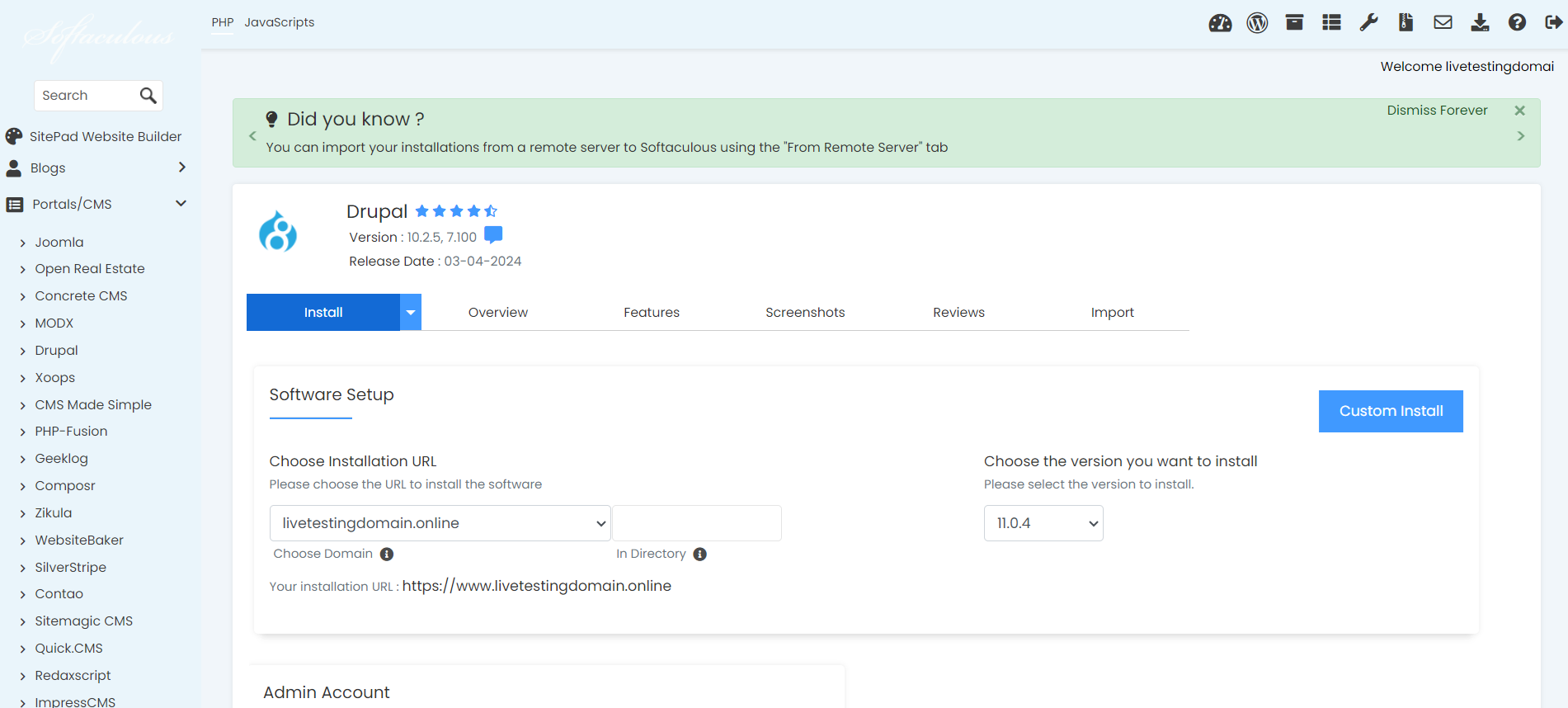
Task: Click the SitePad palette icon
Action: coord(14,136)
